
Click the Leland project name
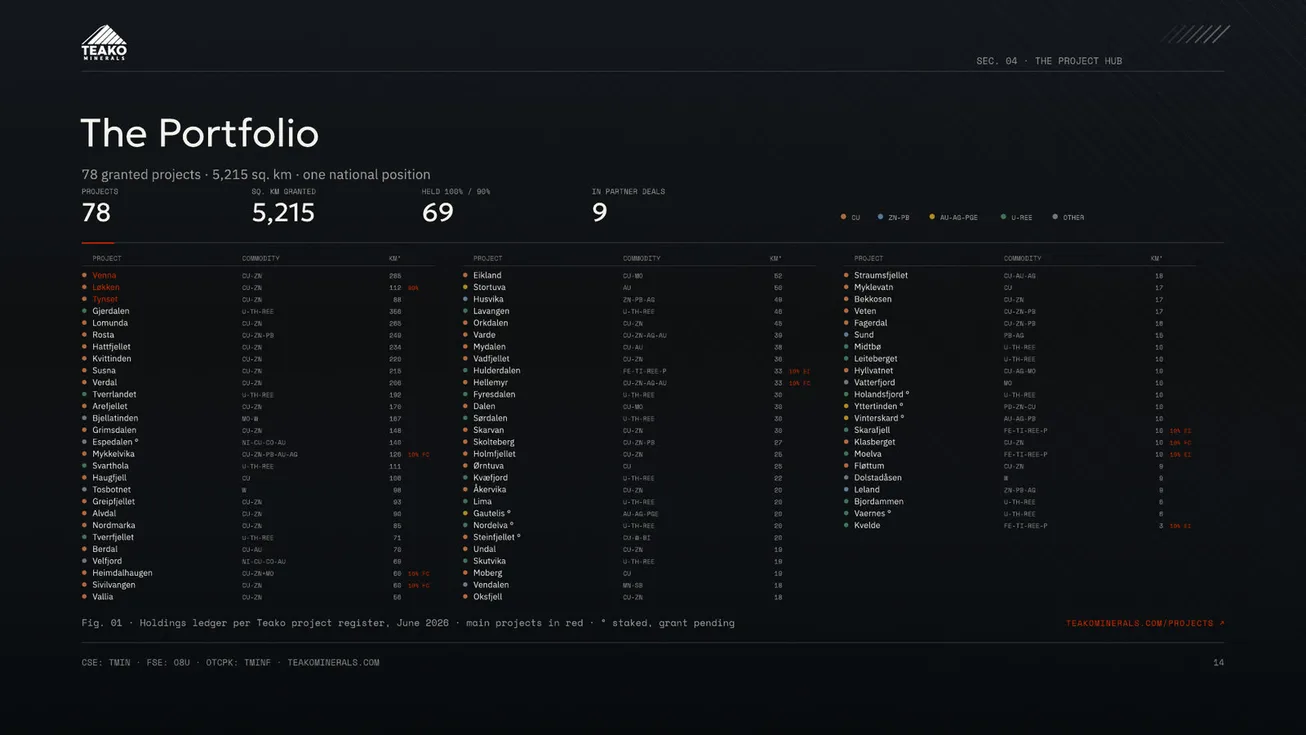(867, 490)
